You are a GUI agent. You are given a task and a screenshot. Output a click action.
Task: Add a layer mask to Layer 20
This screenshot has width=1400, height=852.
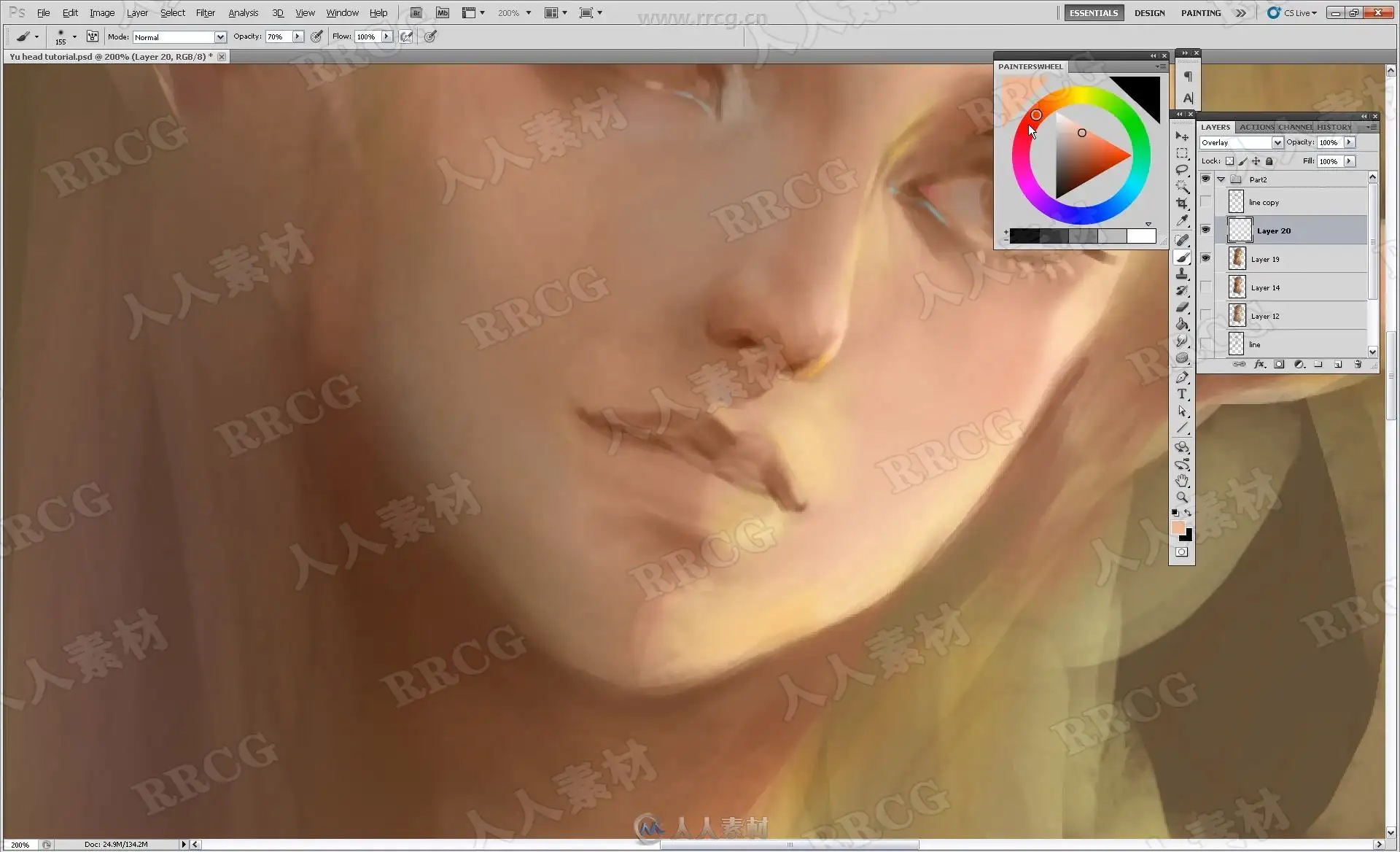pos(1279,365)
